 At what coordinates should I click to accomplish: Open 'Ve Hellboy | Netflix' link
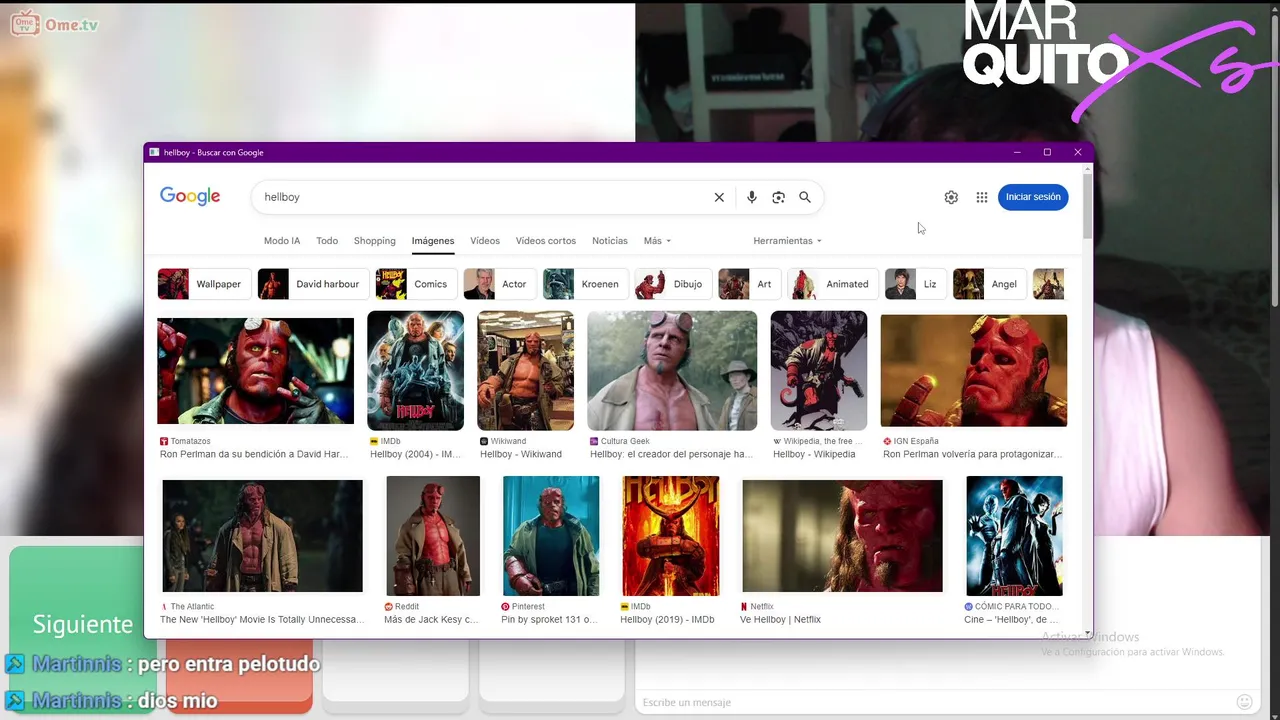[780, 620]
